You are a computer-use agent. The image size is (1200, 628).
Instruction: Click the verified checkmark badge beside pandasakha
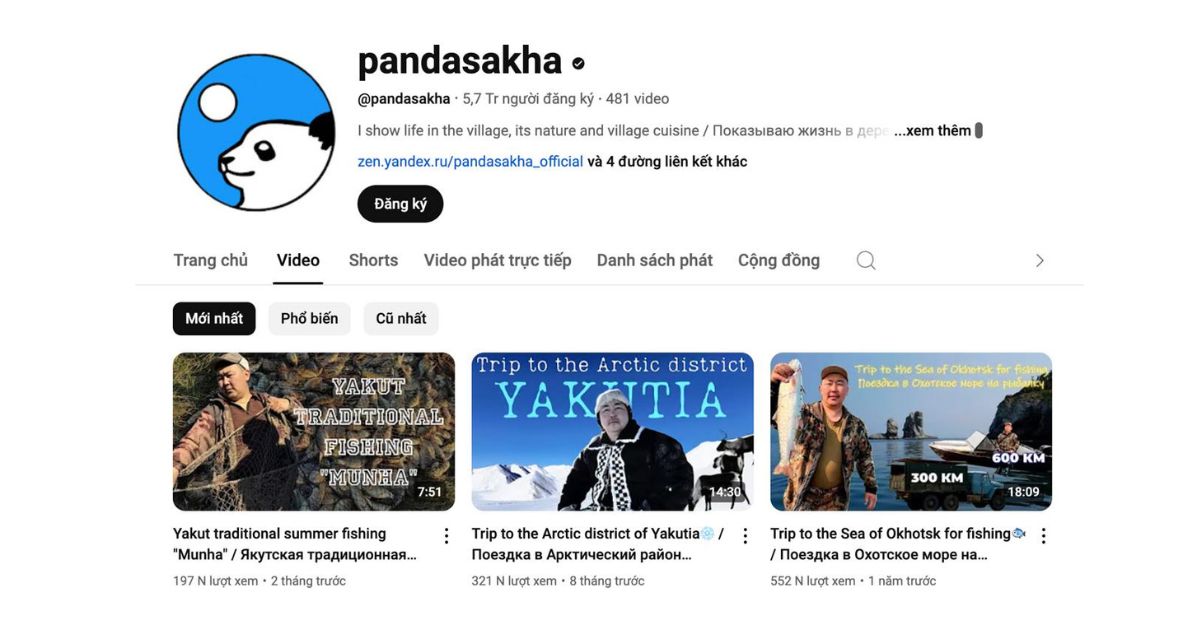tap(578, 63)
